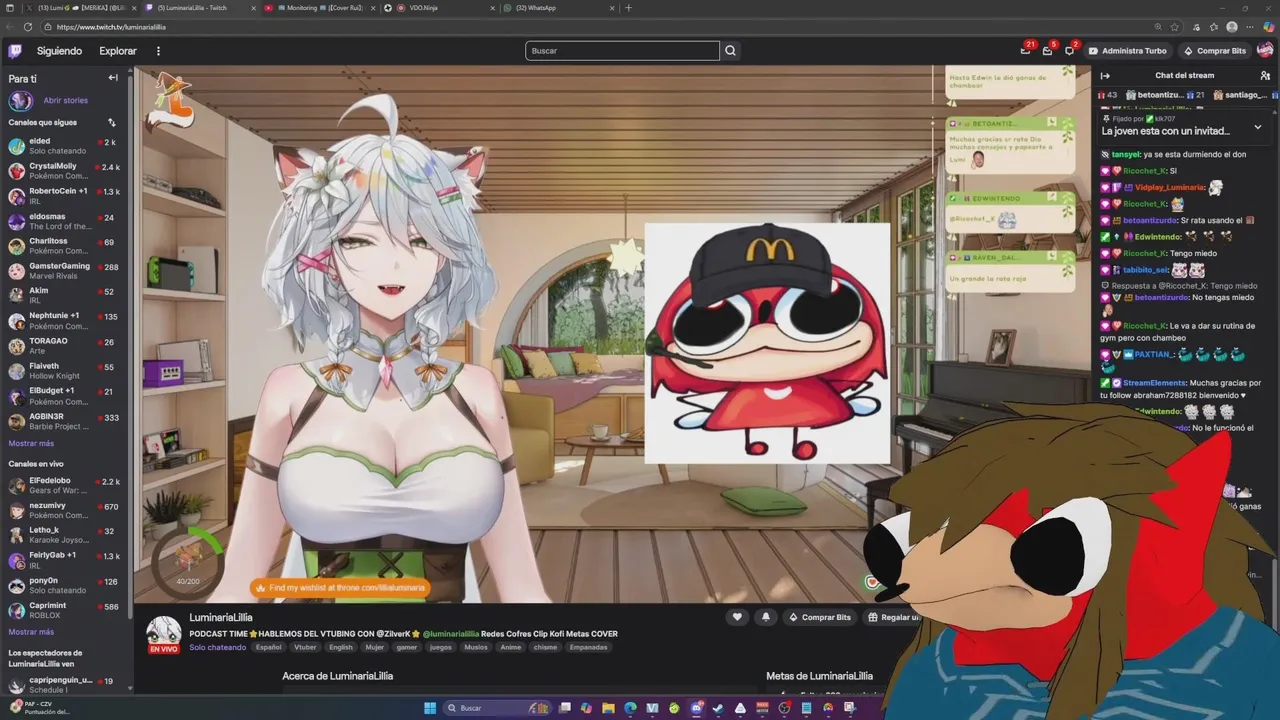Click Comprar Bits below the stream

coord(820,617)
